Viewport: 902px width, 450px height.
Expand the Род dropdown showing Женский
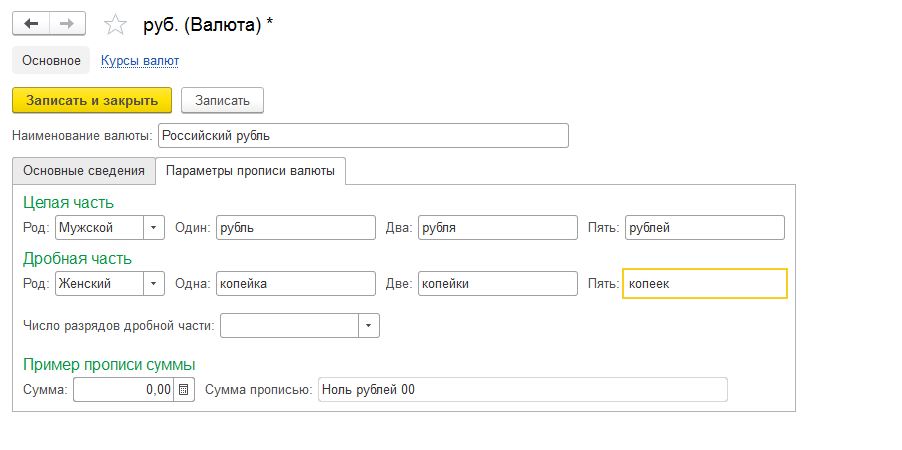click(154, 284)
